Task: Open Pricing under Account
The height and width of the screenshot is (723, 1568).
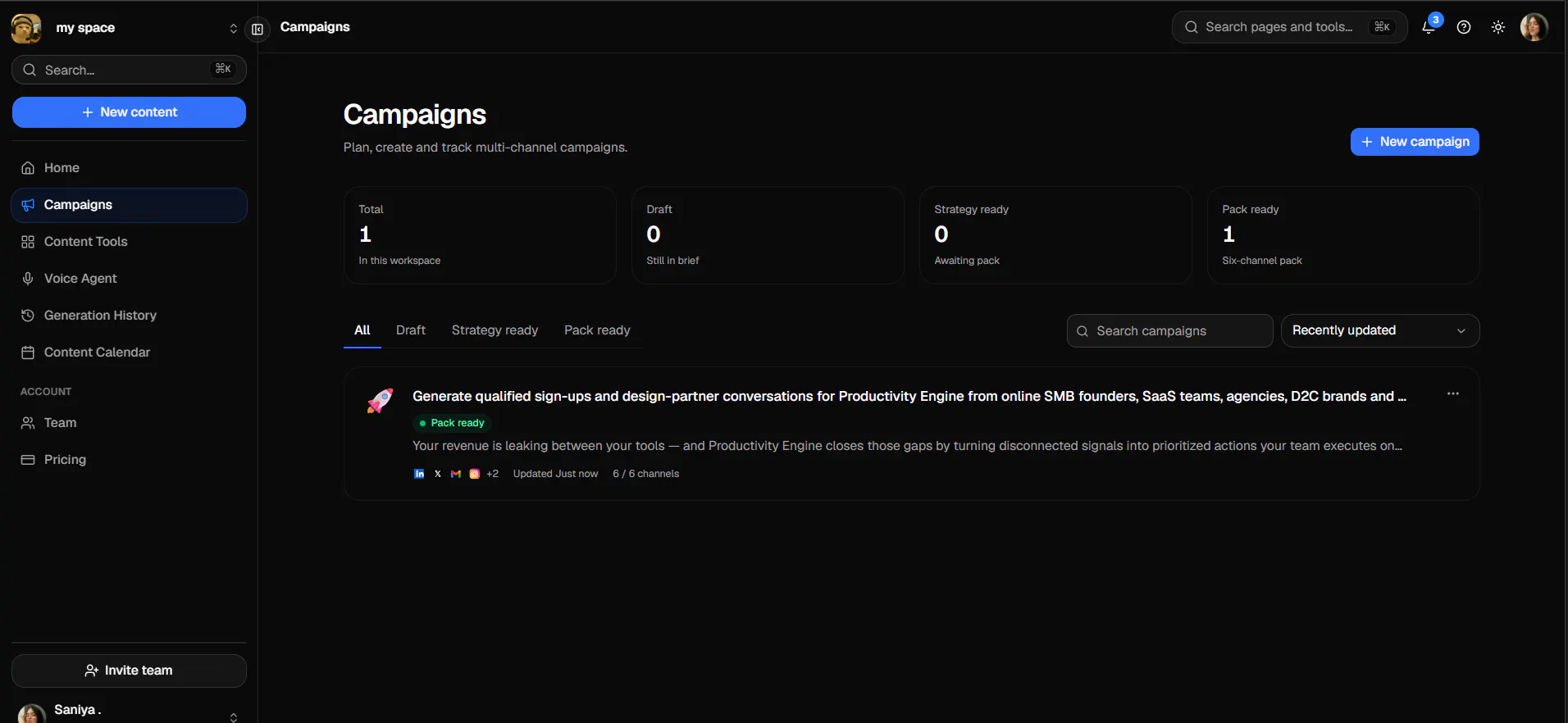Action: (129, 460)
